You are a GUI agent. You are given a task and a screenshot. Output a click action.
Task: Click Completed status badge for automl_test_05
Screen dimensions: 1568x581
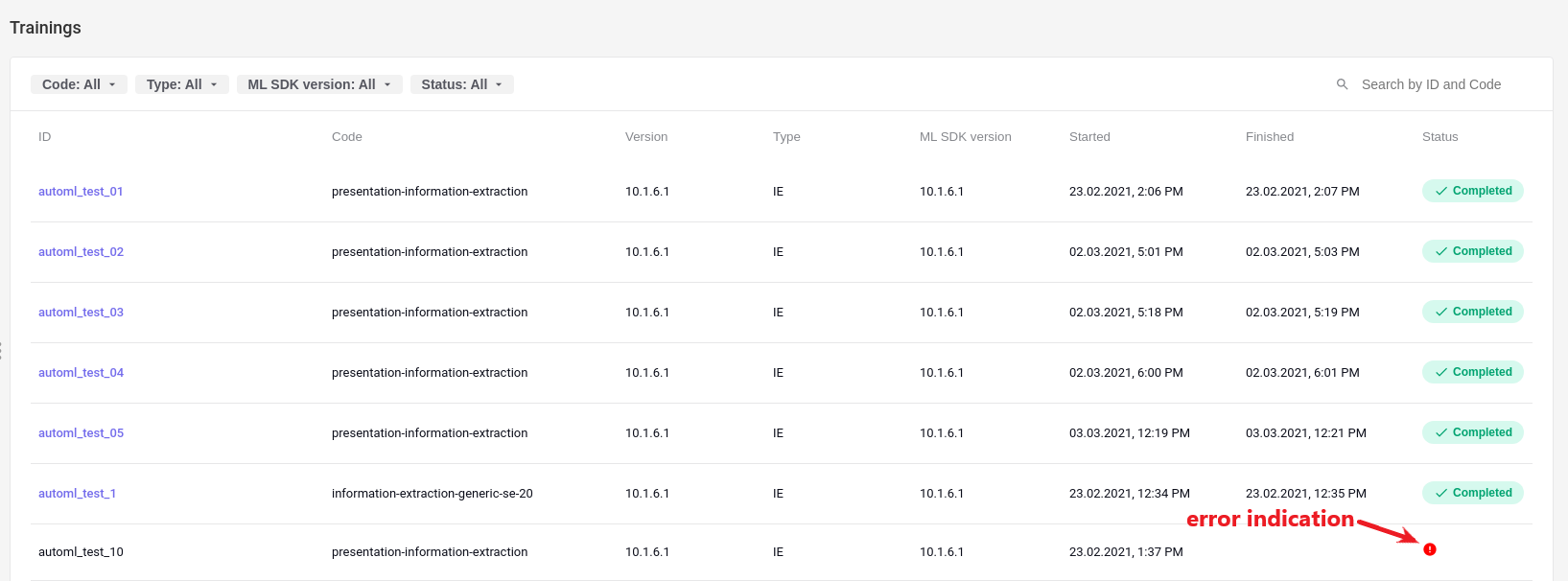(1472, 432)
